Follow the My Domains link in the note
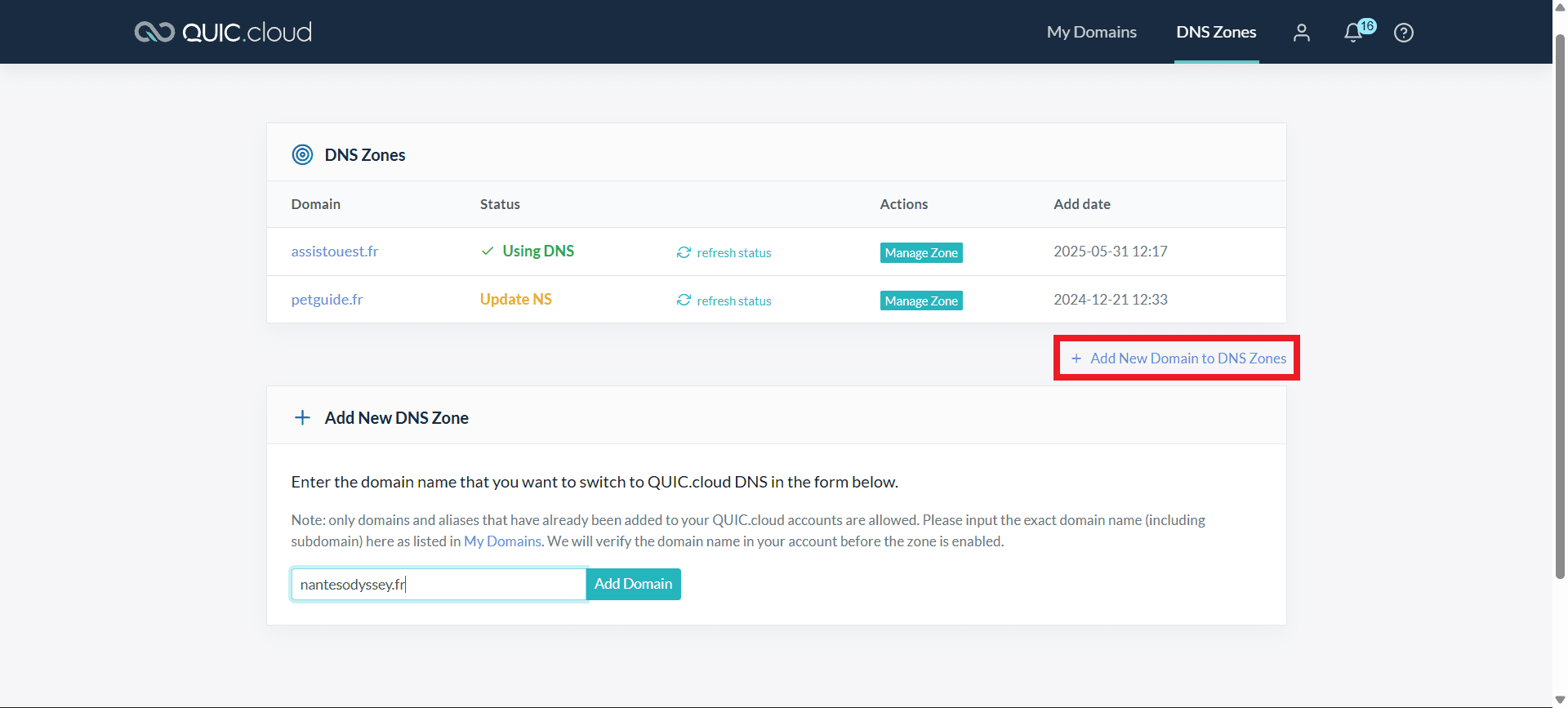This screenshot has width=1568, height=708. pyautogui.click(x=502, y=541)
